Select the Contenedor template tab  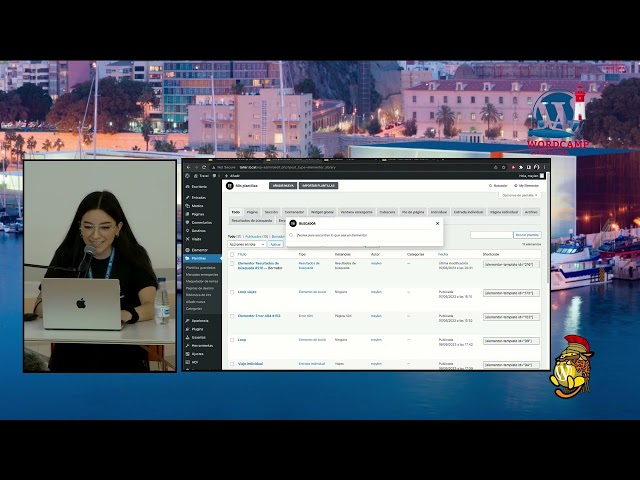point(294,212)
